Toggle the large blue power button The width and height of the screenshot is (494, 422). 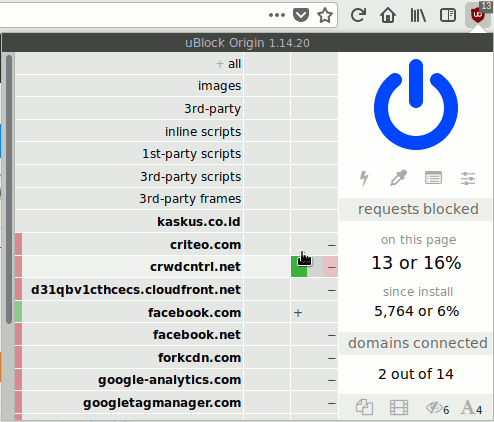(x=416, y=105)
